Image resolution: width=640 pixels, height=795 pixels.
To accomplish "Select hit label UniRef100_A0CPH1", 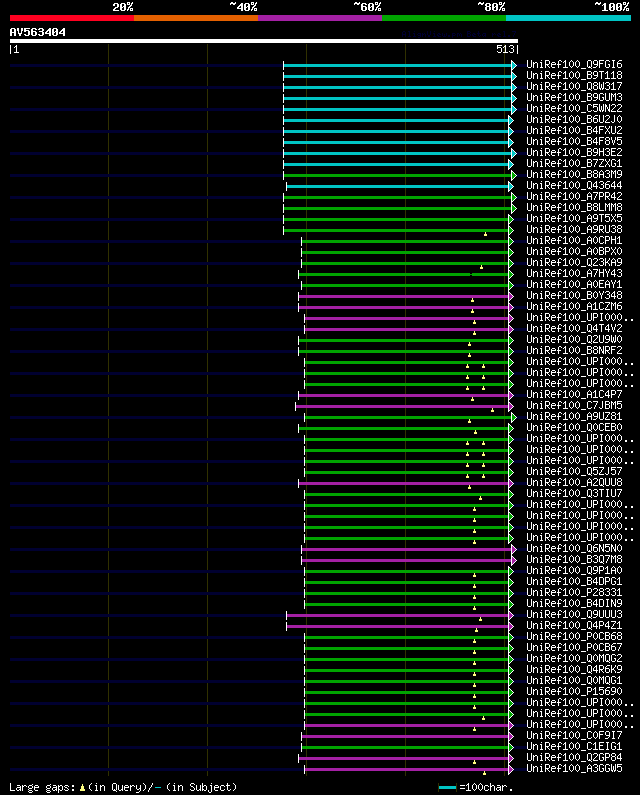I will tap(574, 240).
